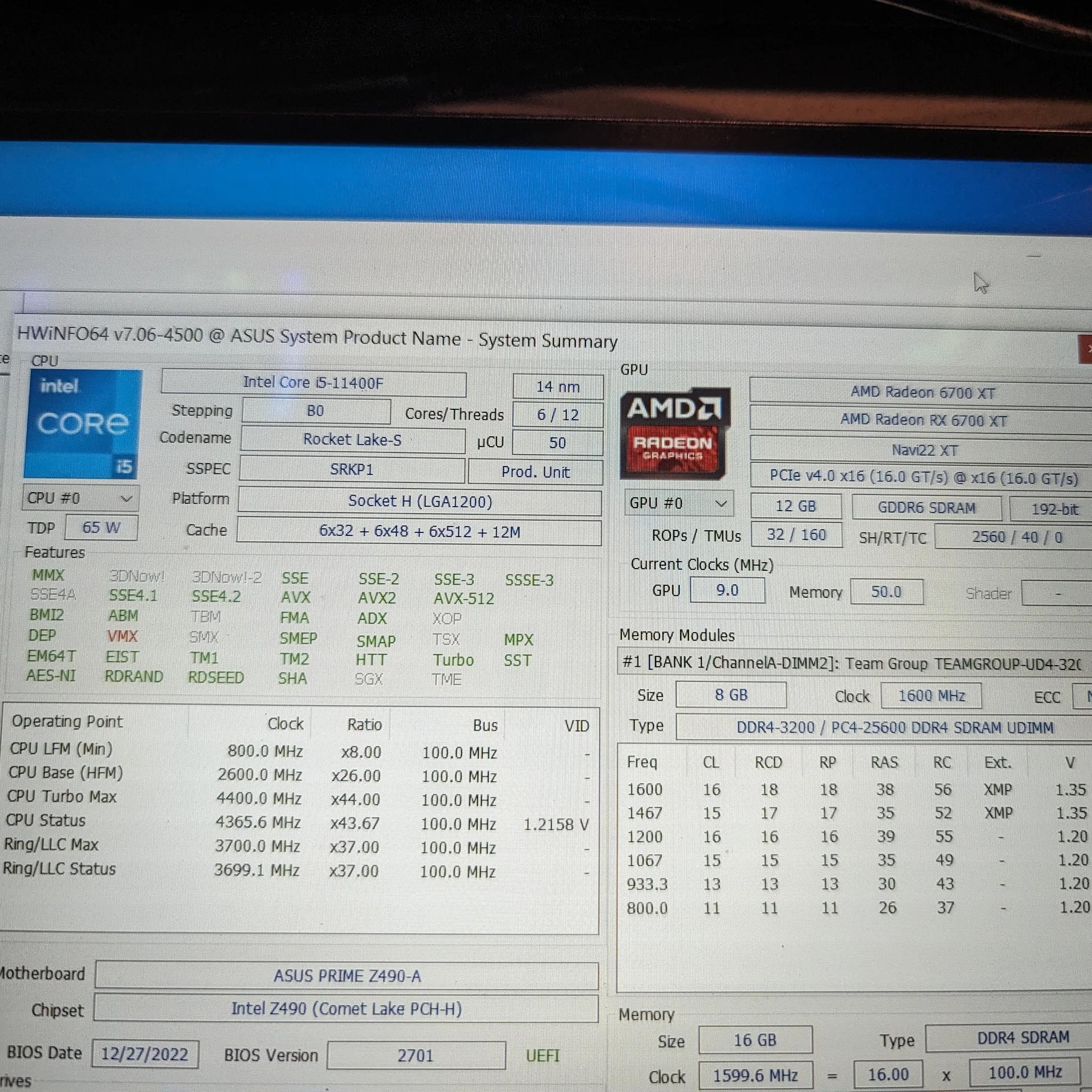
Task: Click the module Clock 1600 MHz field
Action: coord(931,696)
